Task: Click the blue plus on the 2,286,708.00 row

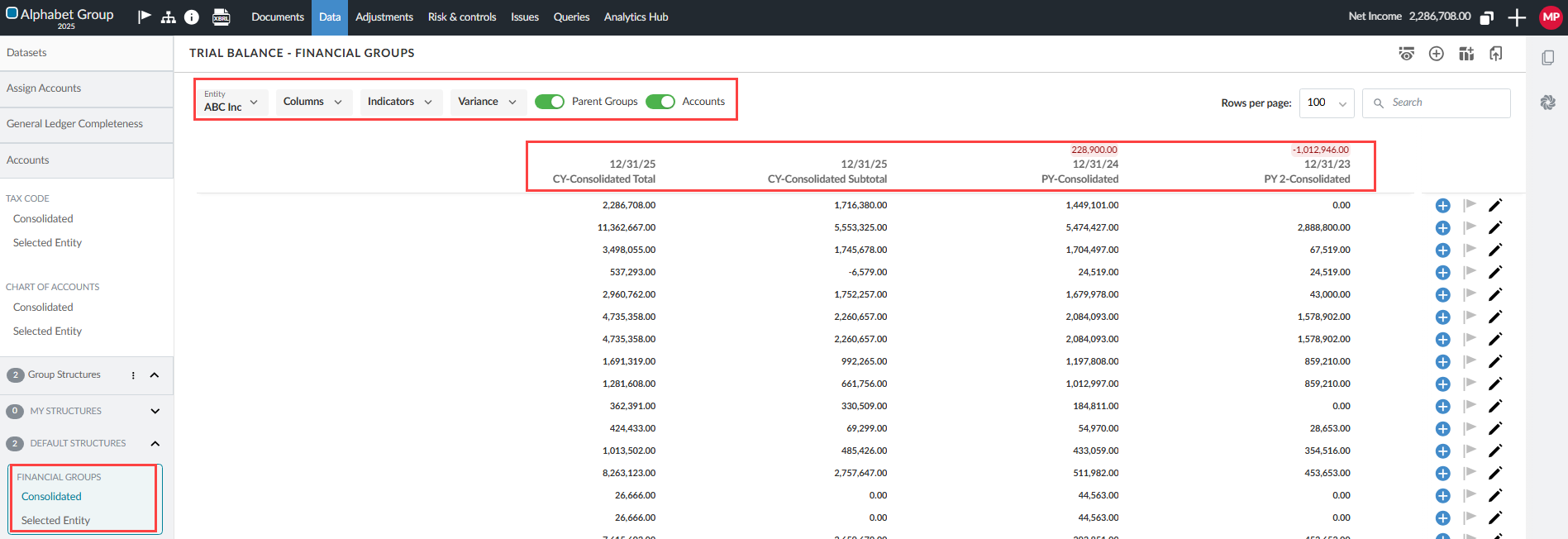Action: [x=1443, y=206]
